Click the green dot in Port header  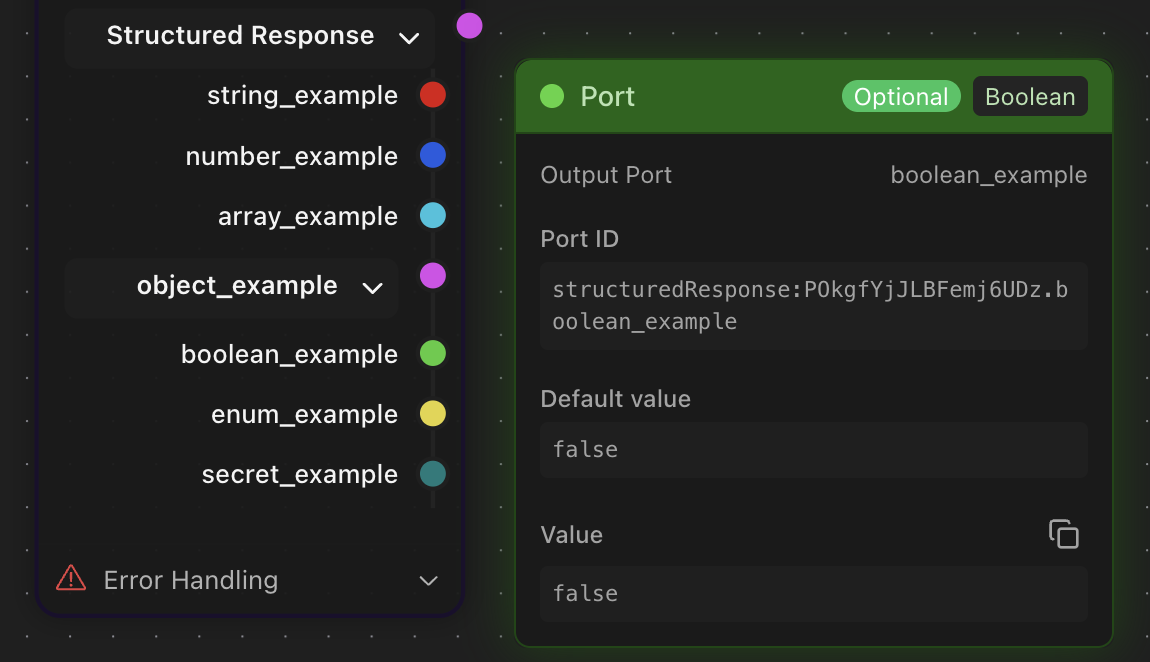coord(552,96)
